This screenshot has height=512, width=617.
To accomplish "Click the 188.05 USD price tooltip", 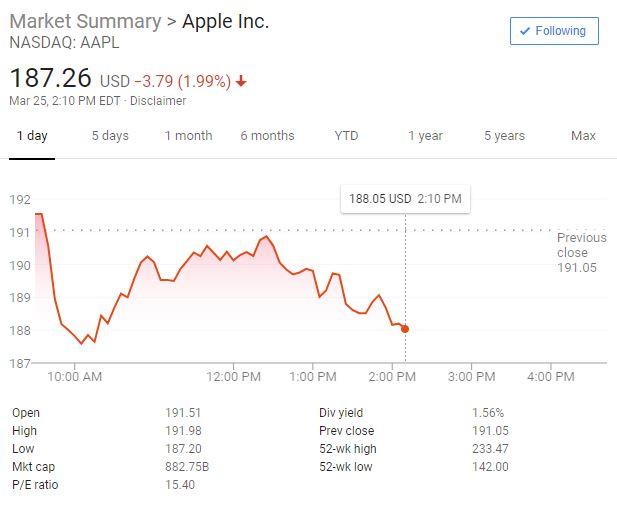I will 405,199.
